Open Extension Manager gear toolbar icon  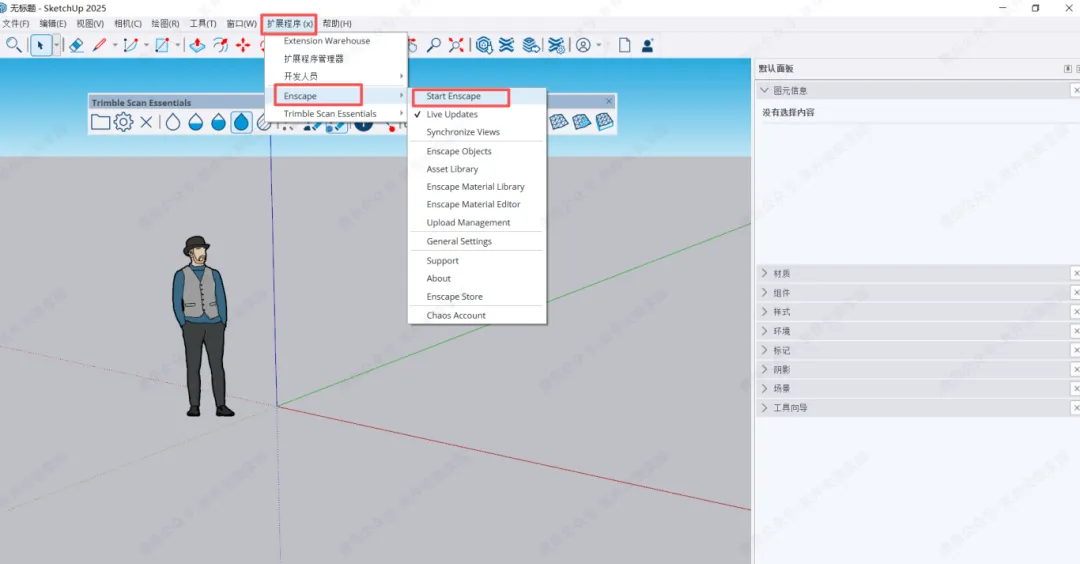[x=557, y=45]
